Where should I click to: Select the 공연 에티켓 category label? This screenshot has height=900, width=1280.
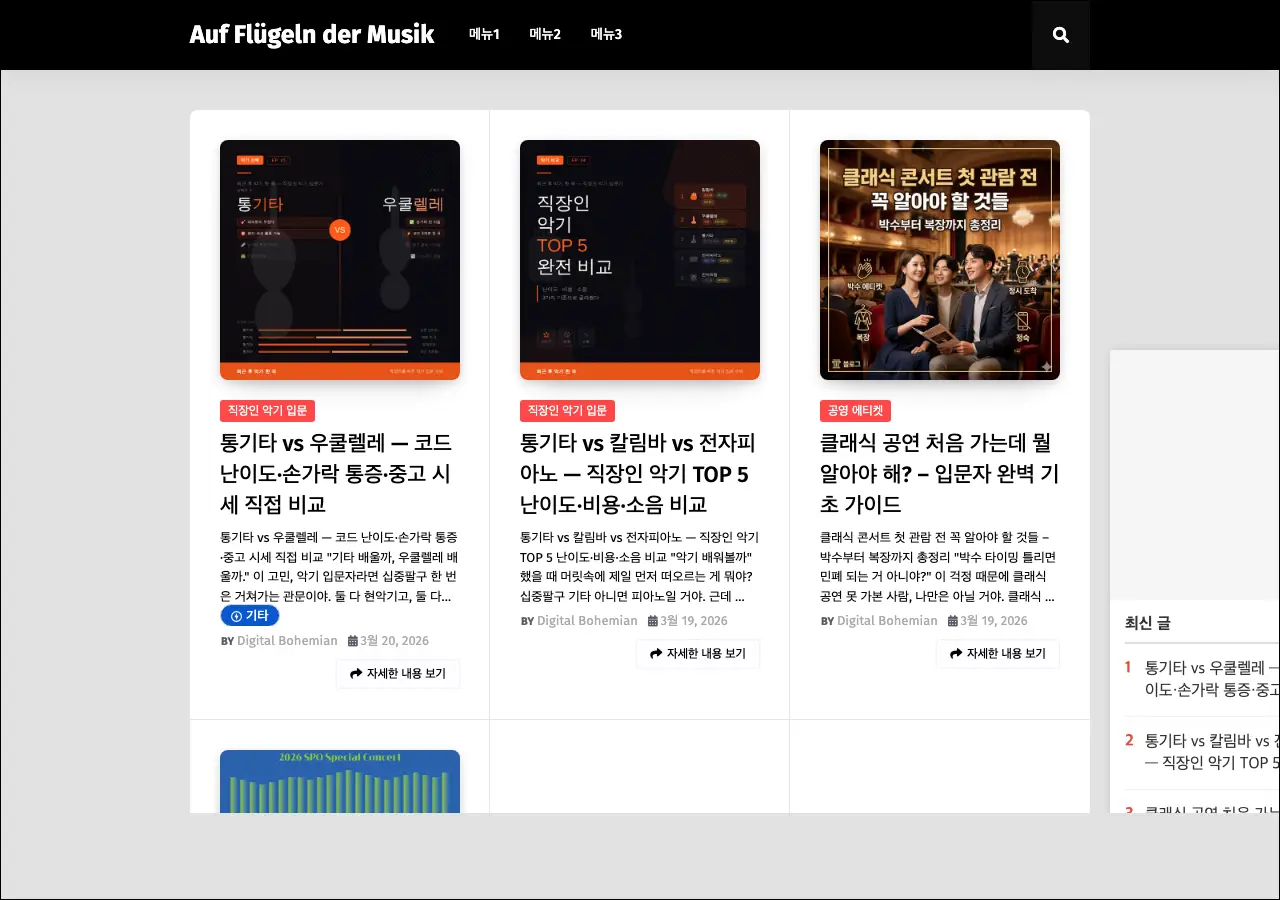coord(855,411)
